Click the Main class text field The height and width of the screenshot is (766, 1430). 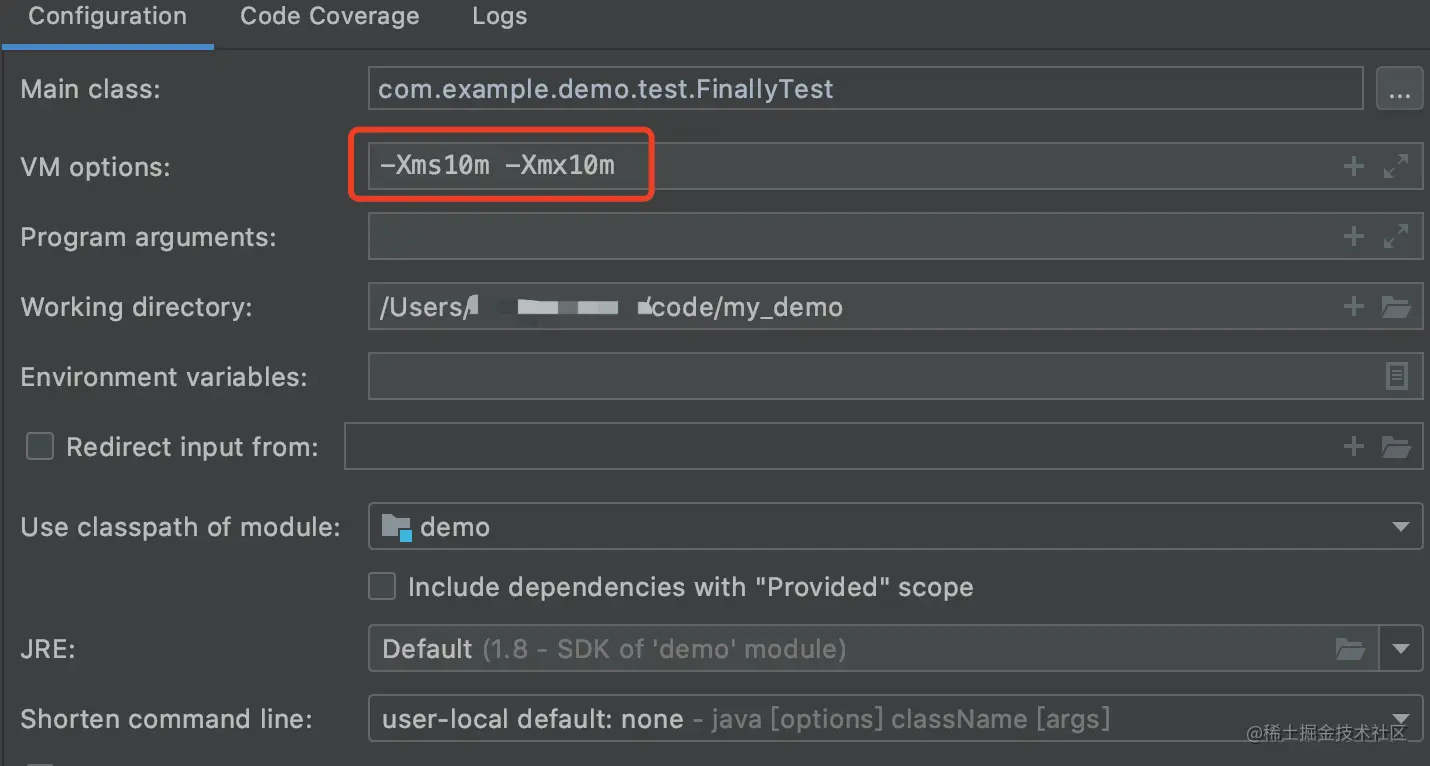pos(865,89)
